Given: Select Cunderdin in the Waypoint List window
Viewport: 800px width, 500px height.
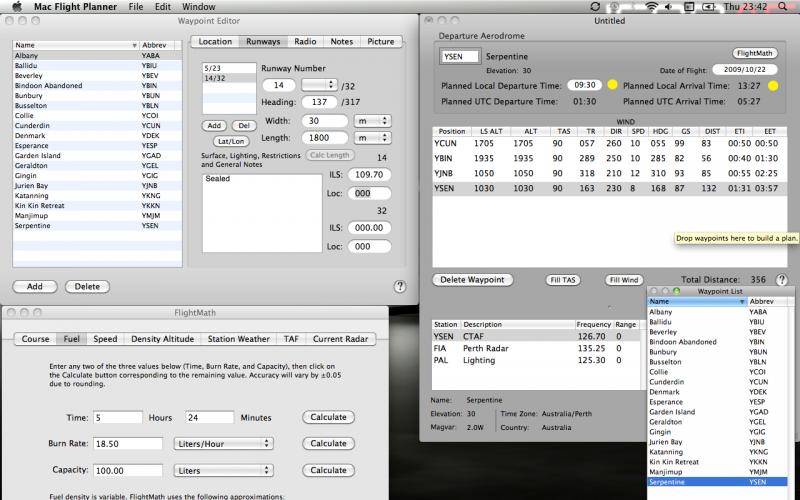Looking at the screenshot, I should click(x=717, y=382).
